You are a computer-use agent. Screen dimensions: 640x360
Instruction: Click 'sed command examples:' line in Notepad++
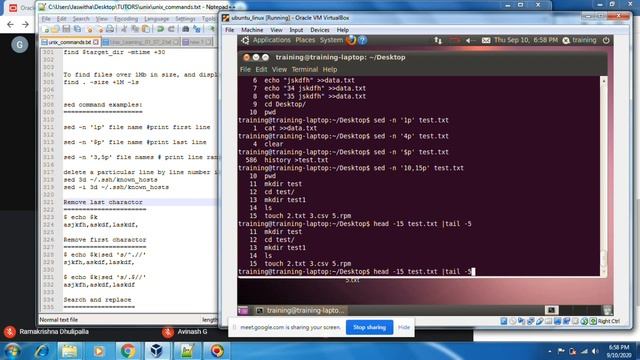pyautogui.click(x=103, y=105)
